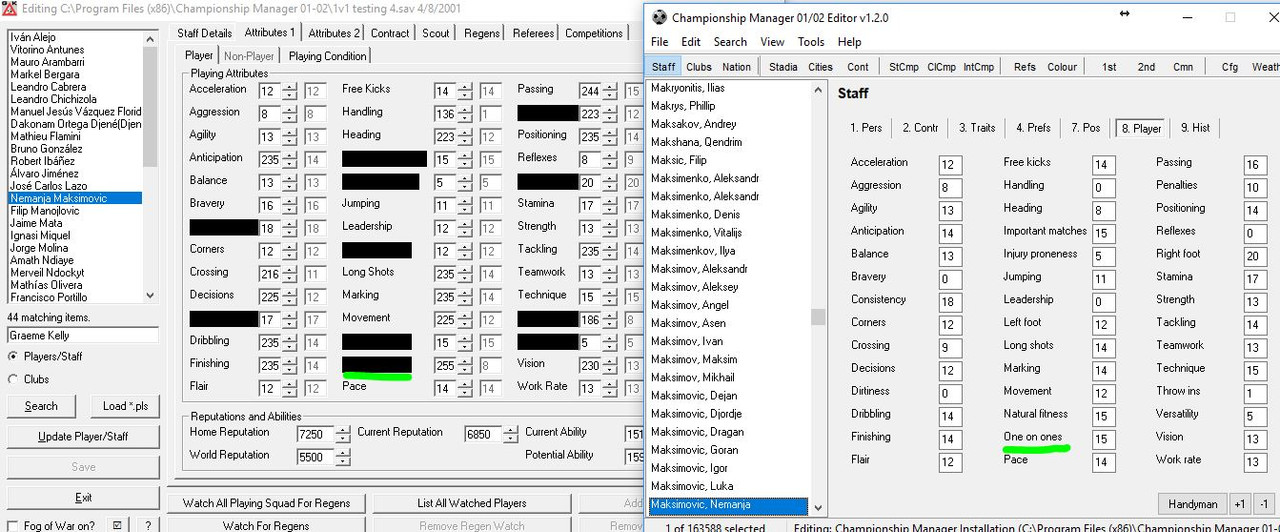The image size is (1280, 532).
Task: Open Regens tab in save editor
Action: (482, 33)
